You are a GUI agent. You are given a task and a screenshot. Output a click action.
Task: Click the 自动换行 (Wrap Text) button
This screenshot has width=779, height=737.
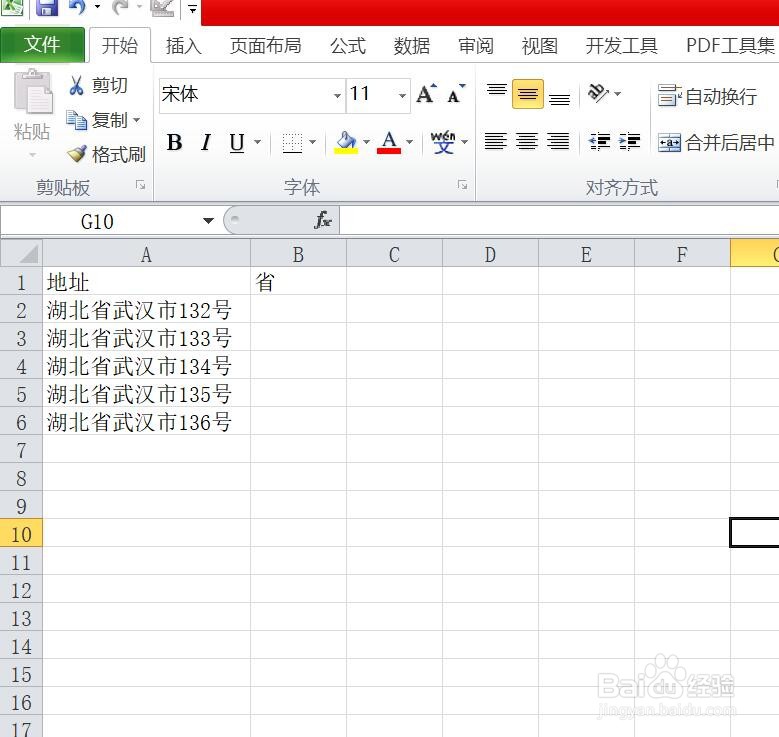click(707, 96)
